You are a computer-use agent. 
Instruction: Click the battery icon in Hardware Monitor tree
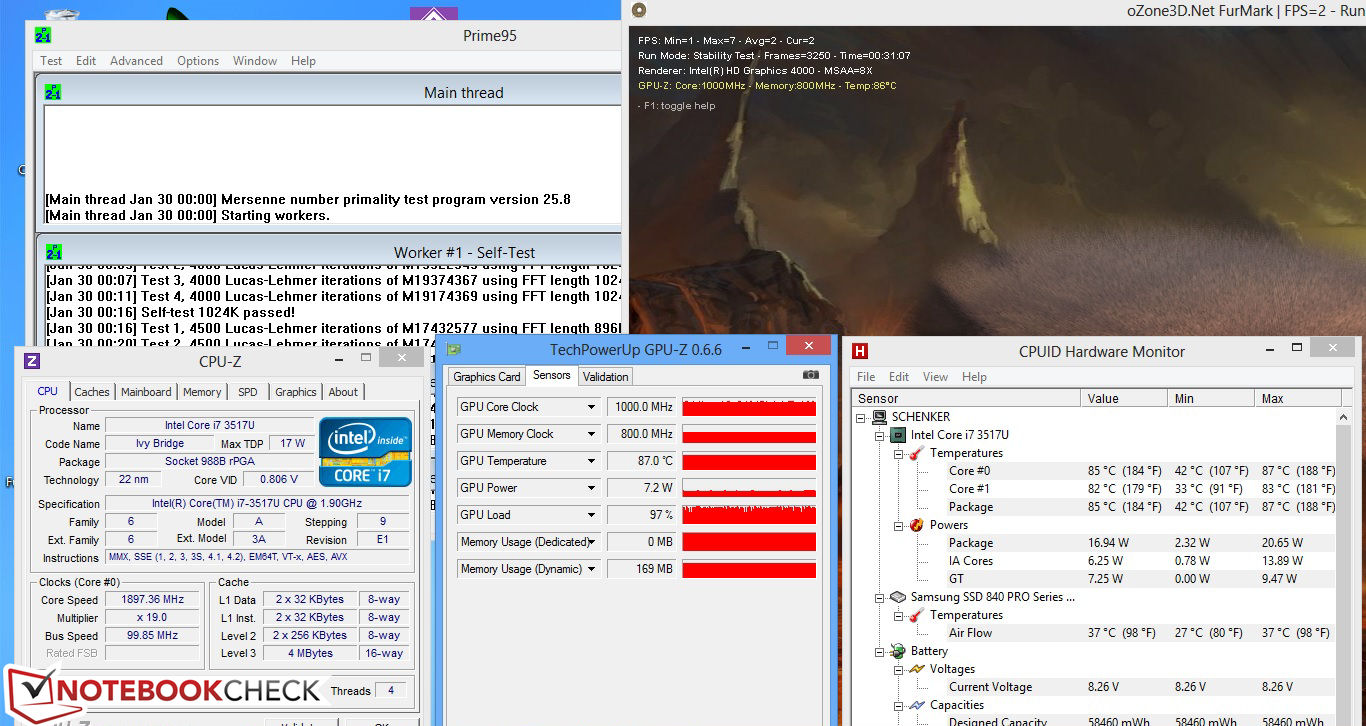click(x=898, y=651)
